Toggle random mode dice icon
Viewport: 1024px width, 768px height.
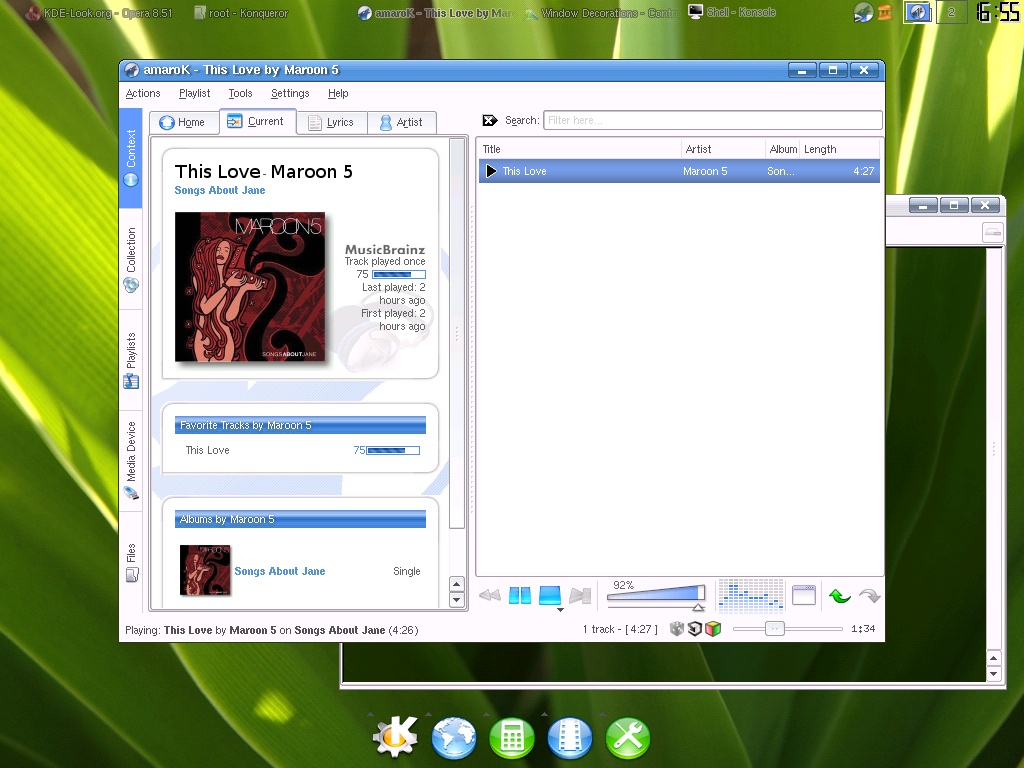pyautogui.click(x=677, y=629)
